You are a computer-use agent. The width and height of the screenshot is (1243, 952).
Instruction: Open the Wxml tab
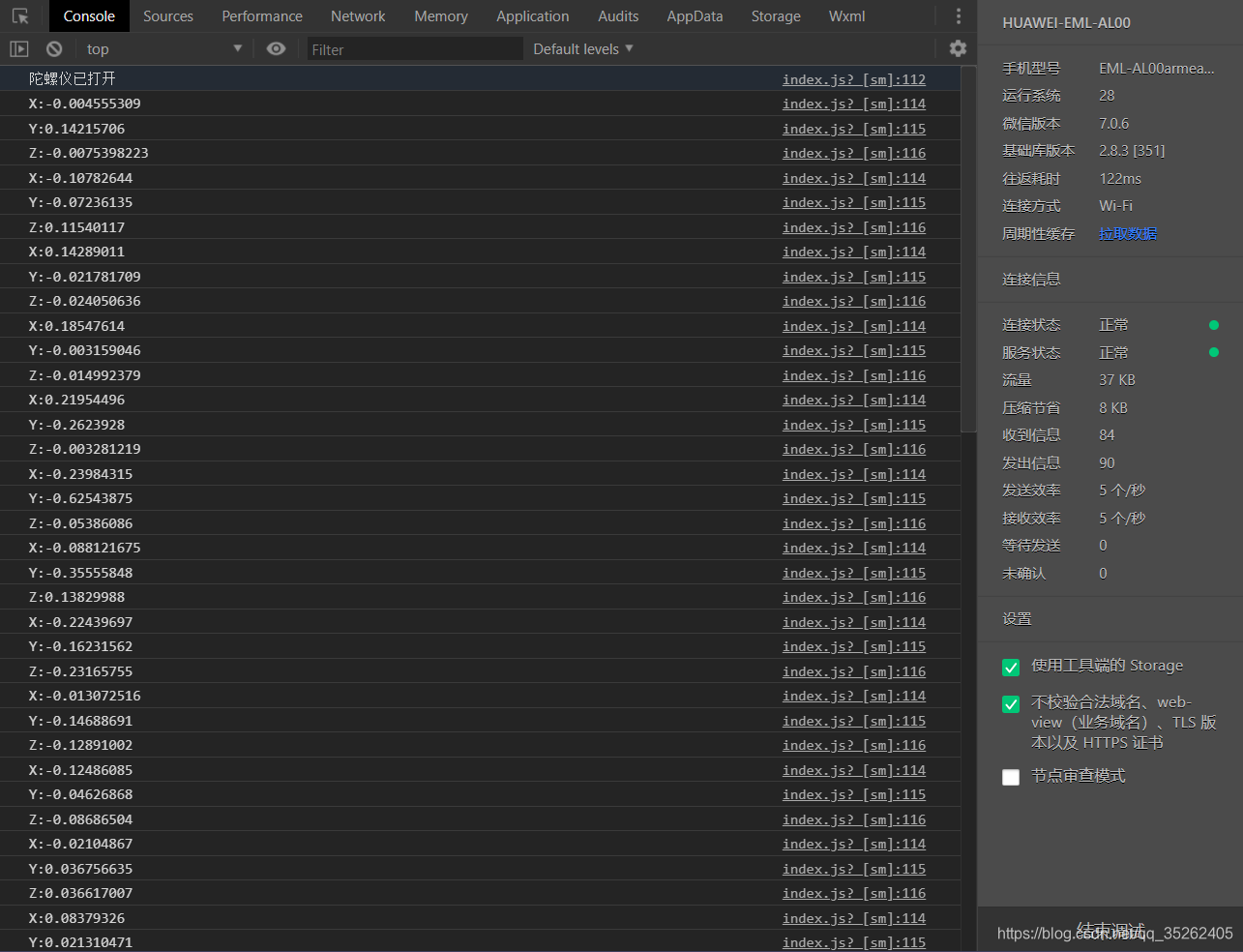tap(847, 16)
